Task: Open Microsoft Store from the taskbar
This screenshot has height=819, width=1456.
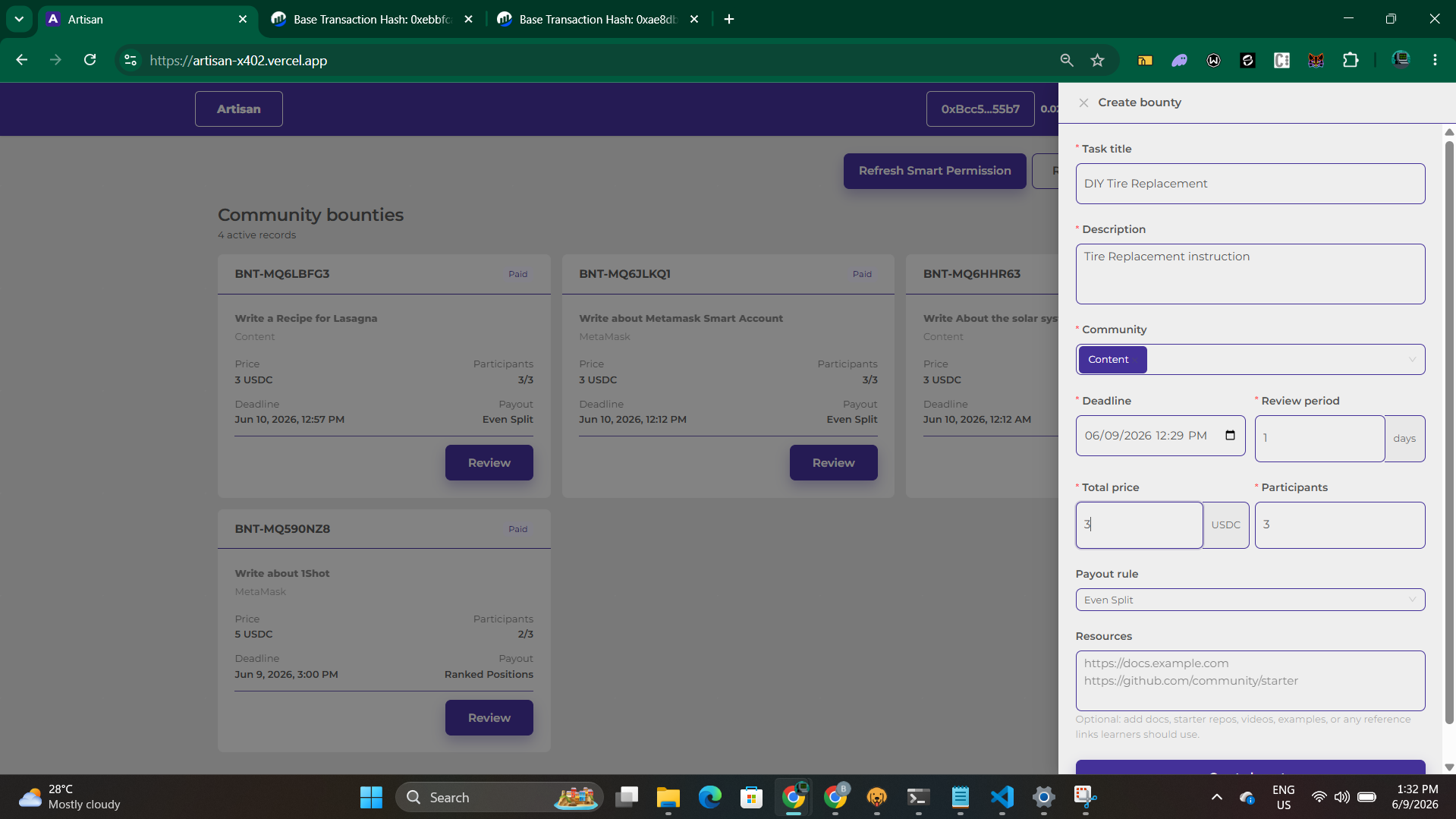Action: coord(751,797)
